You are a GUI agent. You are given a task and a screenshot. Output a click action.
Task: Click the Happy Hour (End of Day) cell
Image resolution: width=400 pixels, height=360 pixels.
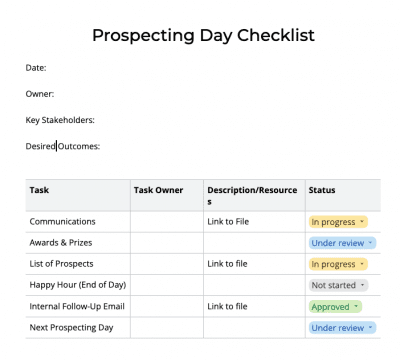point(78,285)
